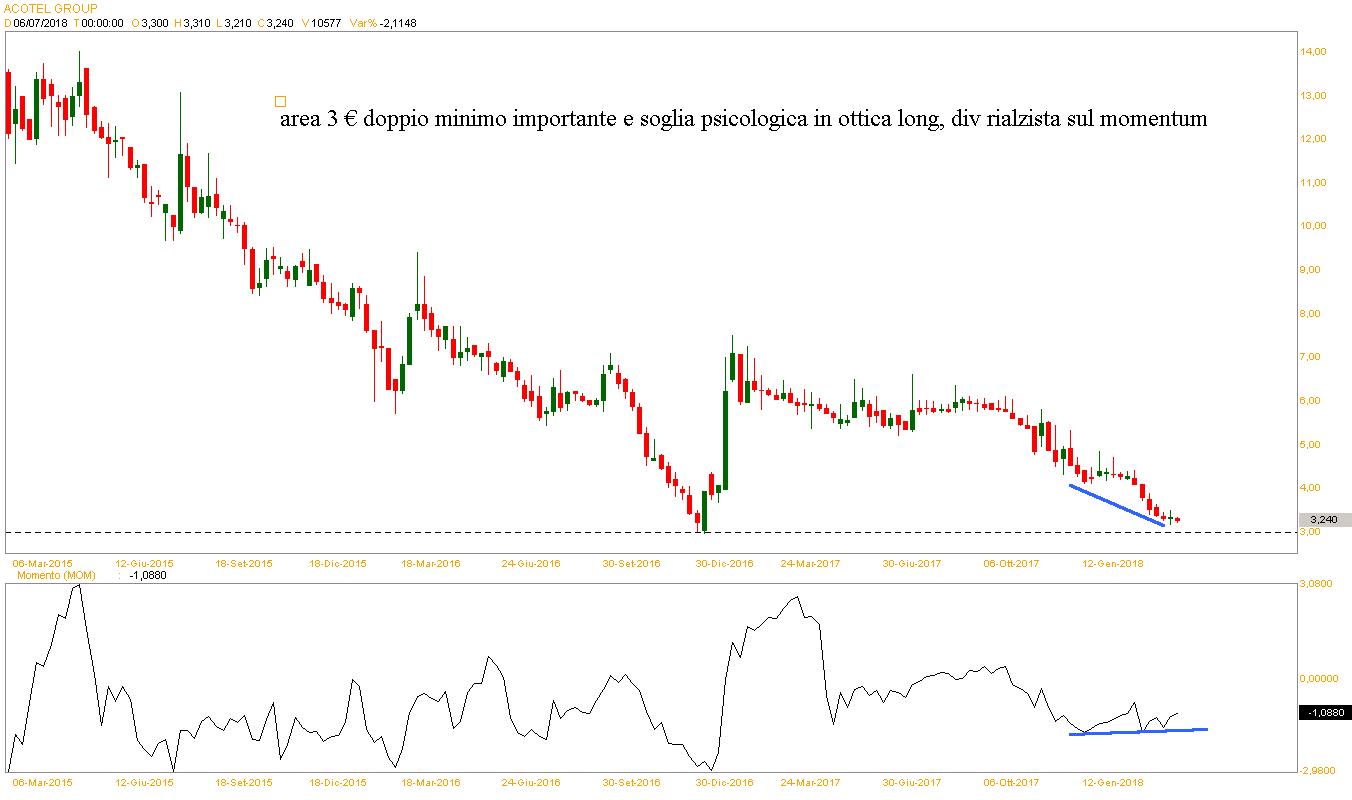Click the 12-Gen-2018 date label under momentum panel
1352x800 pixels.
pos(1115,782)
